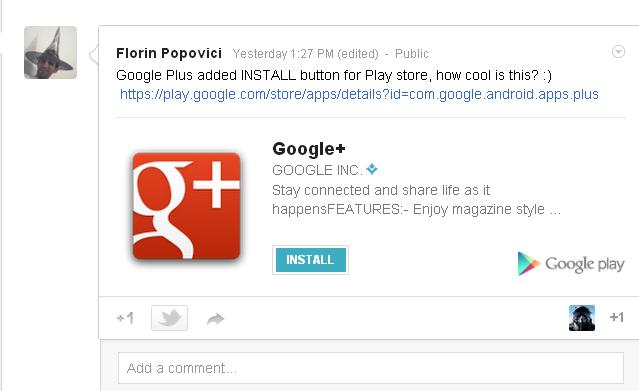Click the blue top developer badge
639x391 pixels.
tap(372, 168)
